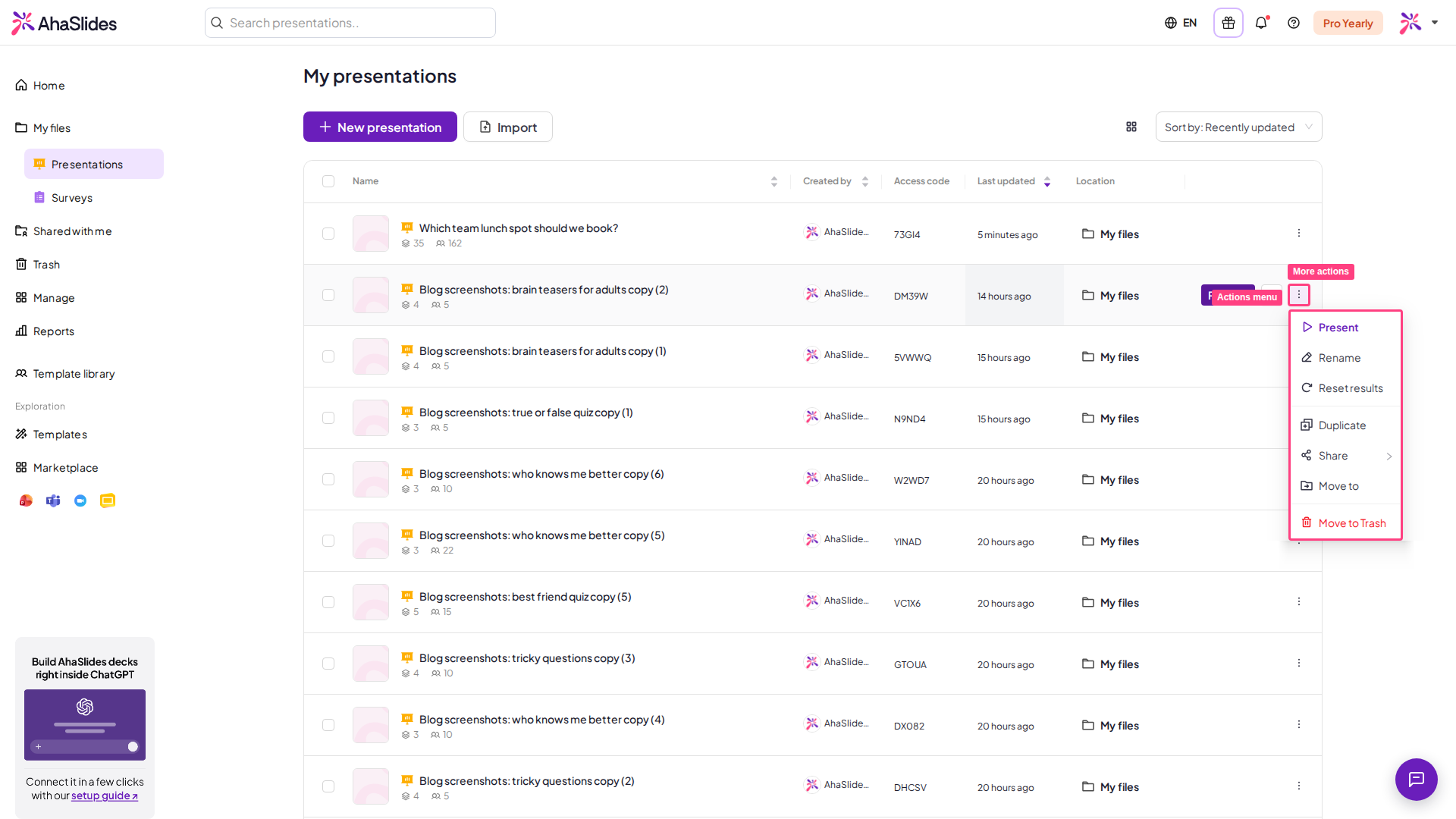Sort by Created by column arrows

coord(864,181)
